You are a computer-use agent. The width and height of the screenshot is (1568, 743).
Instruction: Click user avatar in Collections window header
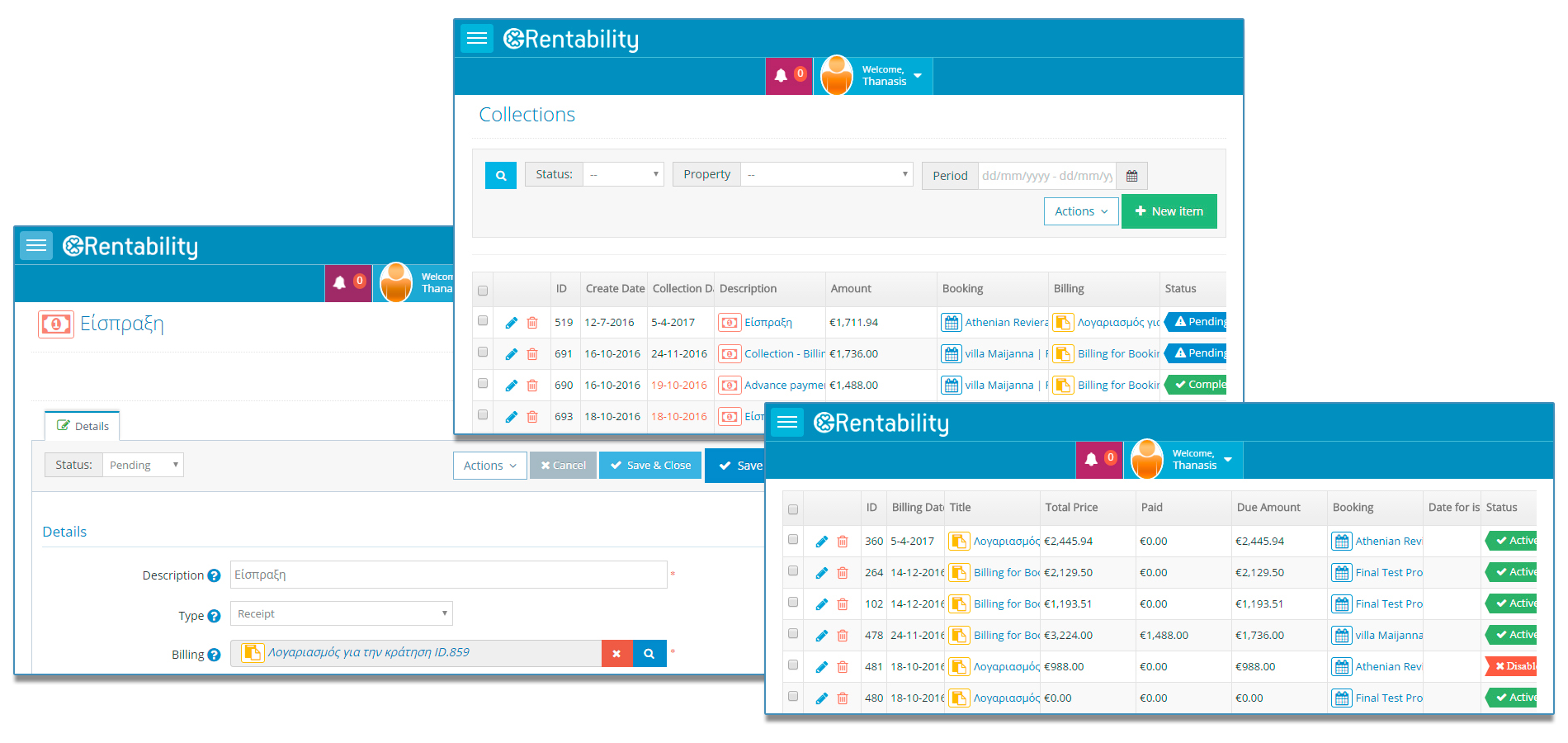pyautogui.click(x=837, y=76)
